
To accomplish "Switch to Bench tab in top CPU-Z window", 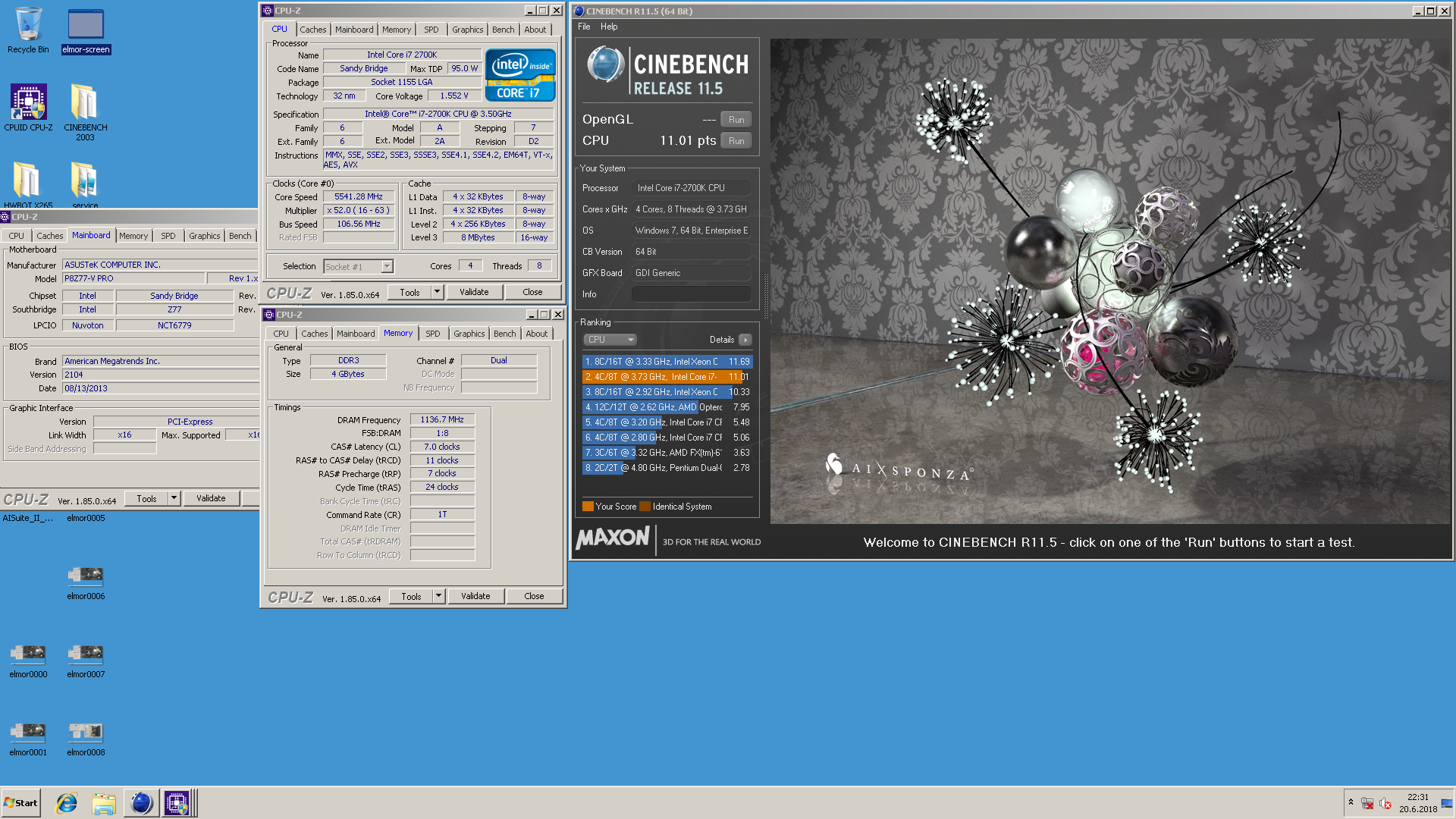I will pyautogui.click(x=503, y=30).
